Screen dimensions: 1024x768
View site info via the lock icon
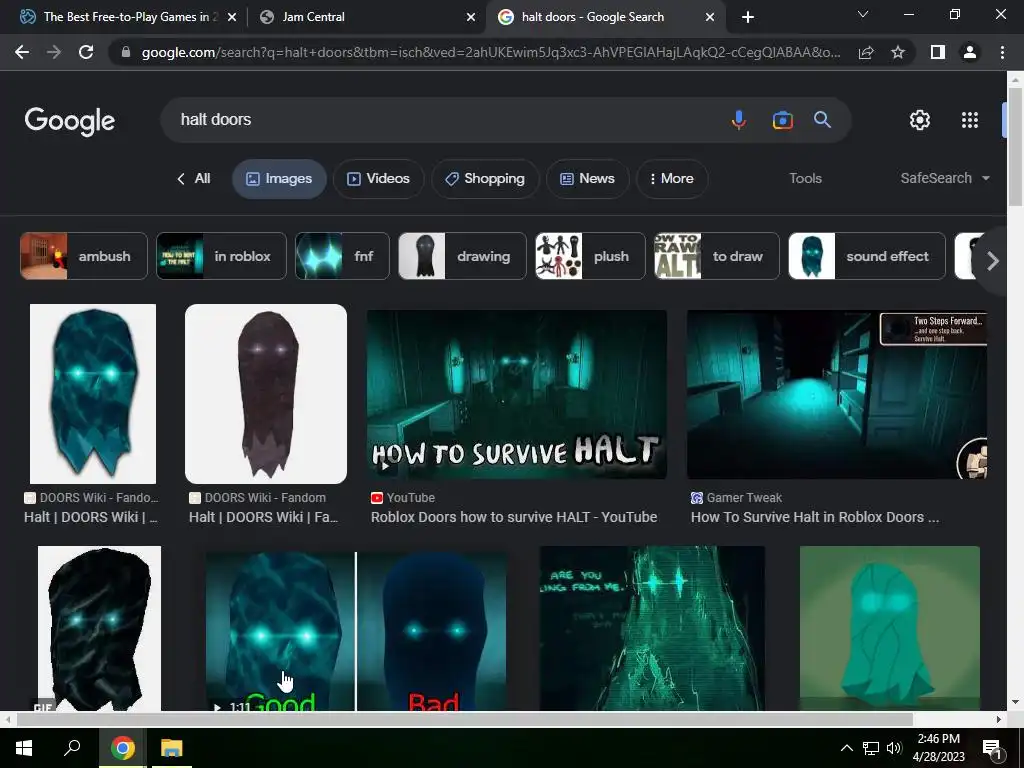click(126, 52)
